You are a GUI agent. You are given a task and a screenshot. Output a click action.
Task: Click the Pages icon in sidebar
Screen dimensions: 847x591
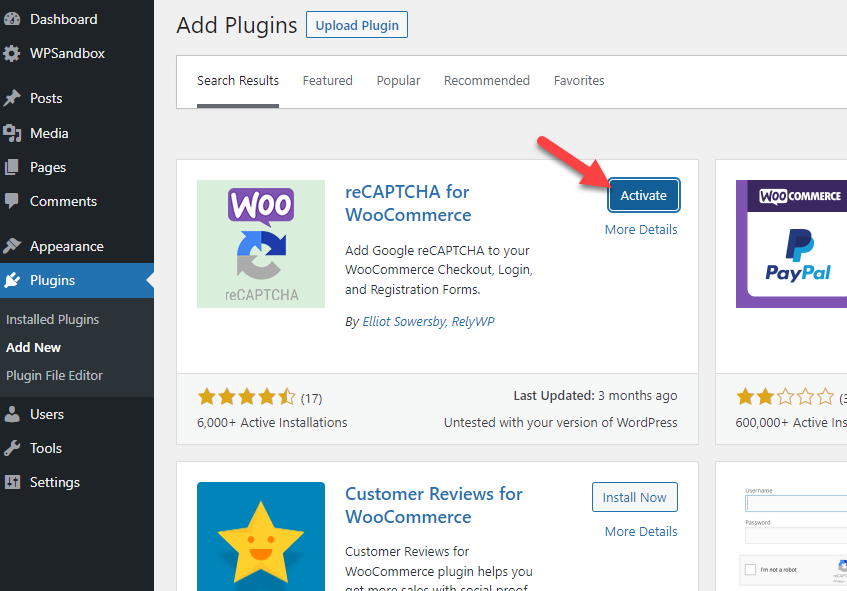(x=12, y=167)
